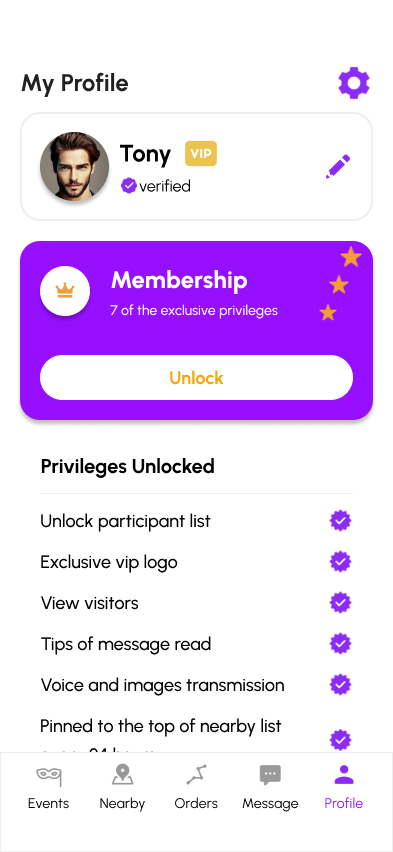
Task: Select the Profile tab in the bottom bar
Action: pos(344,787)
